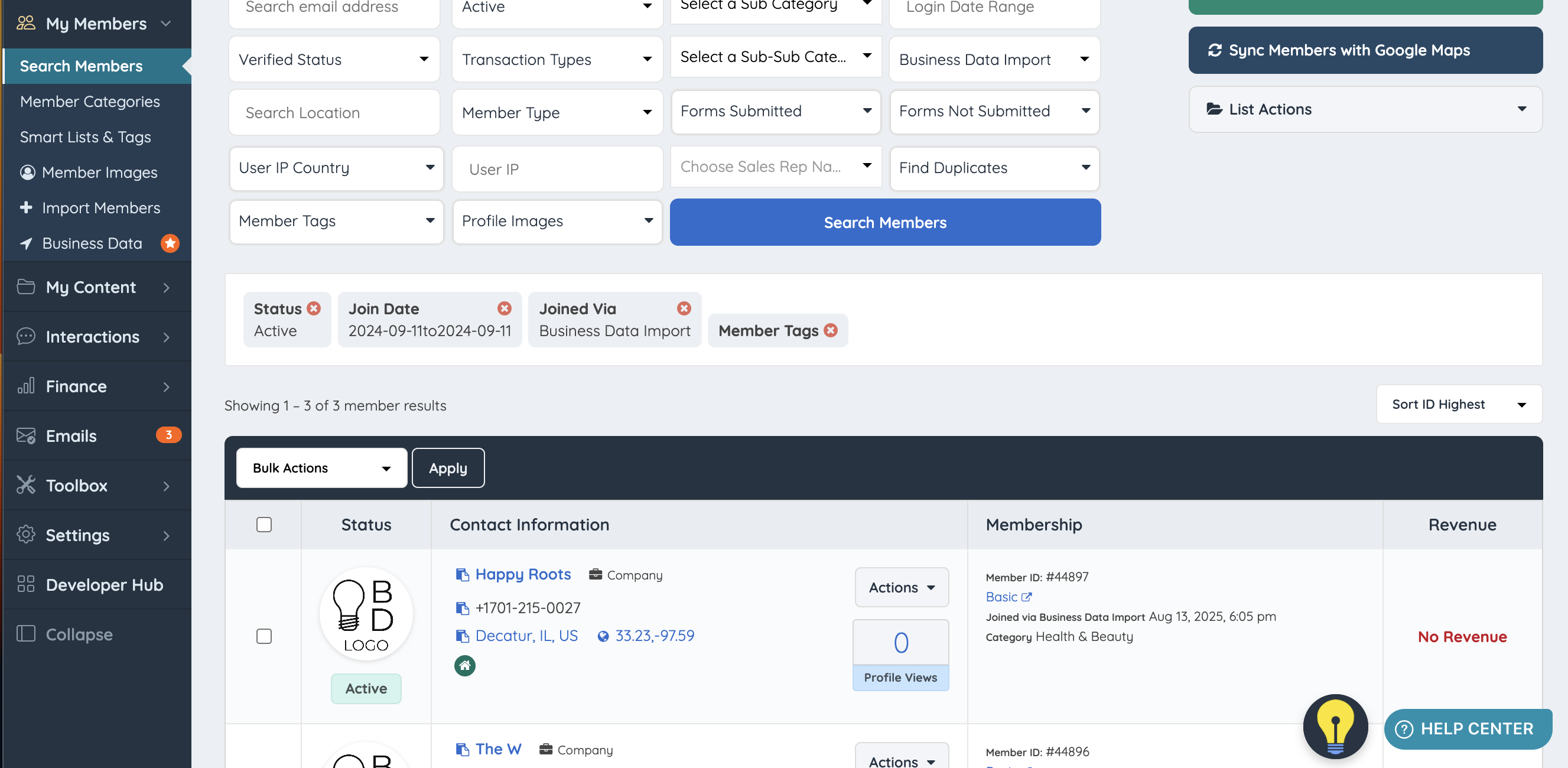Click the green home icon under Happy Roots
This screenshot has width=1568, height=768.
[x=464, y=665]
